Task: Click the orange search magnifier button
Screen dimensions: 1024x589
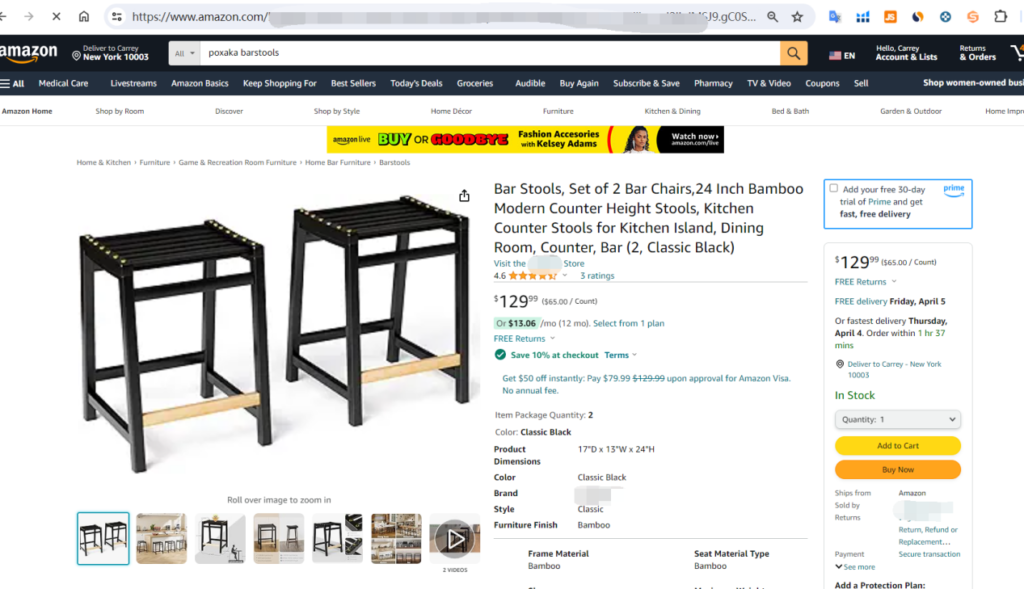Action: [x=793, y=54]
